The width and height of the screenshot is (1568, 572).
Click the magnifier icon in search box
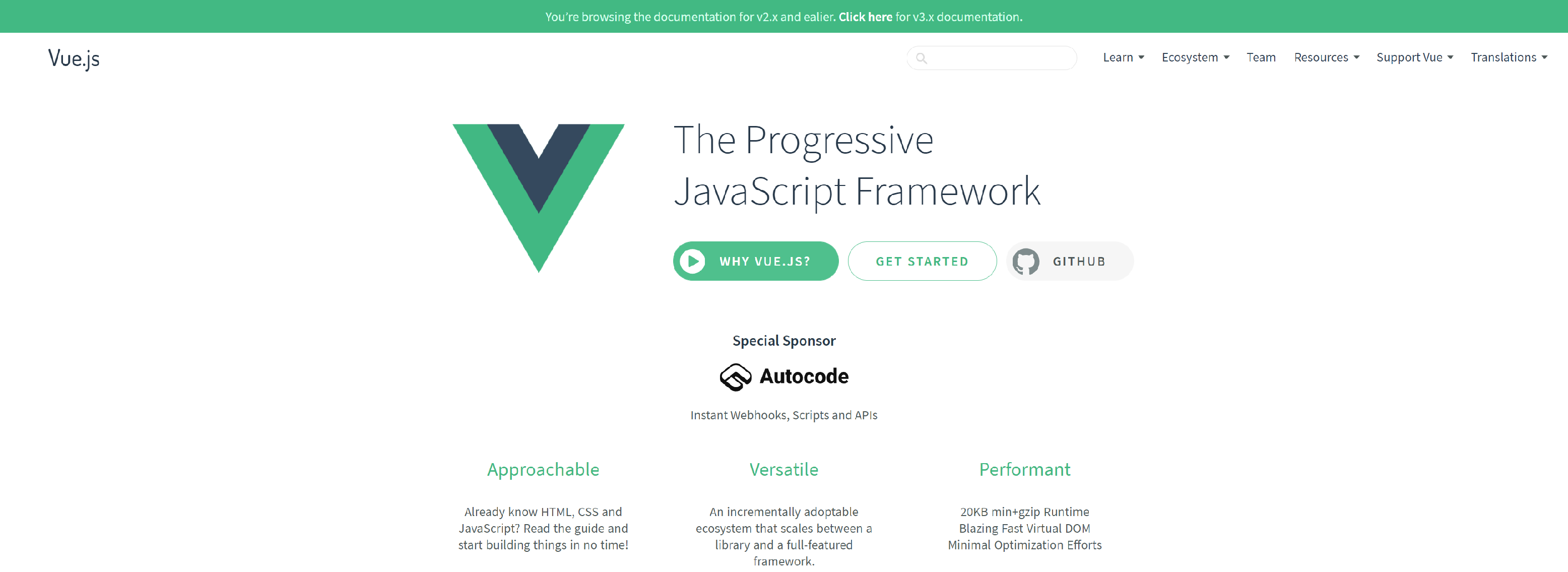tap(922, 58)
